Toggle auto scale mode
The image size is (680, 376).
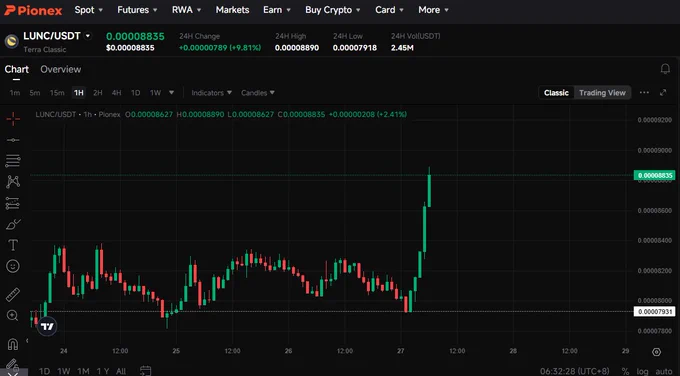(664, 371)
